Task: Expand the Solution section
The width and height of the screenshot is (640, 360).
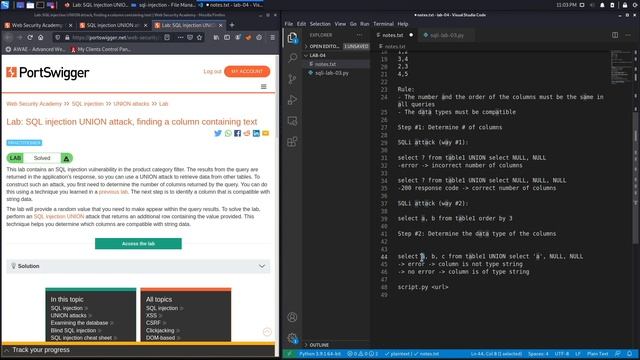Action: point(138,266)
